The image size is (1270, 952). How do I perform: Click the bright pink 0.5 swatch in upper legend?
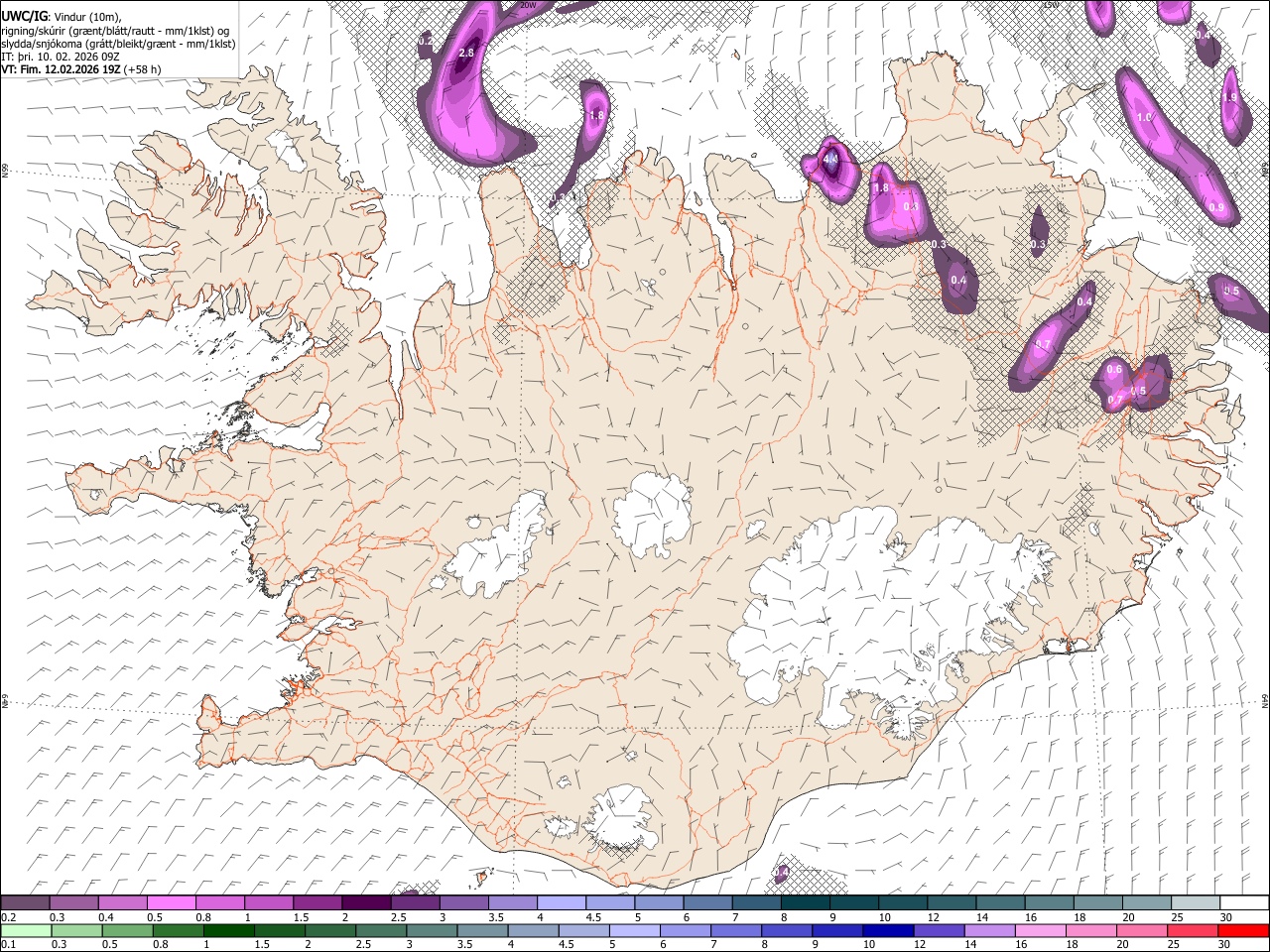(x=172, y=903)
